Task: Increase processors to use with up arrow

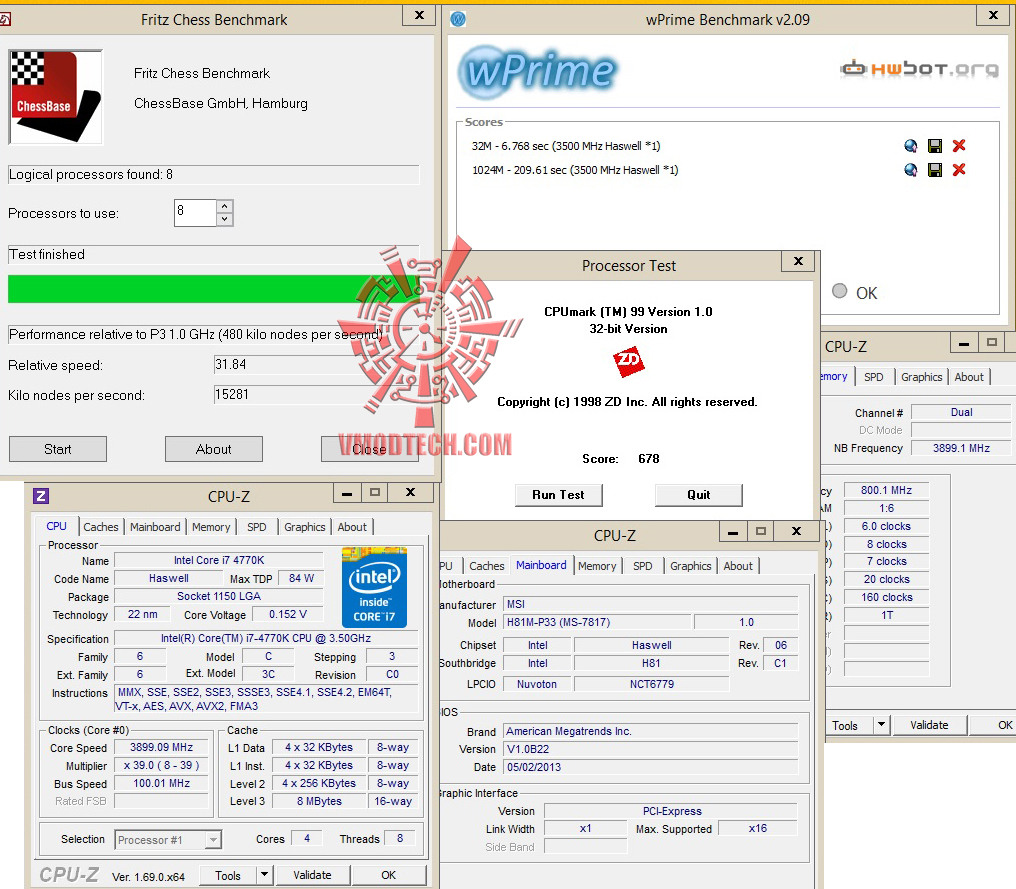Action: point(224,206)
